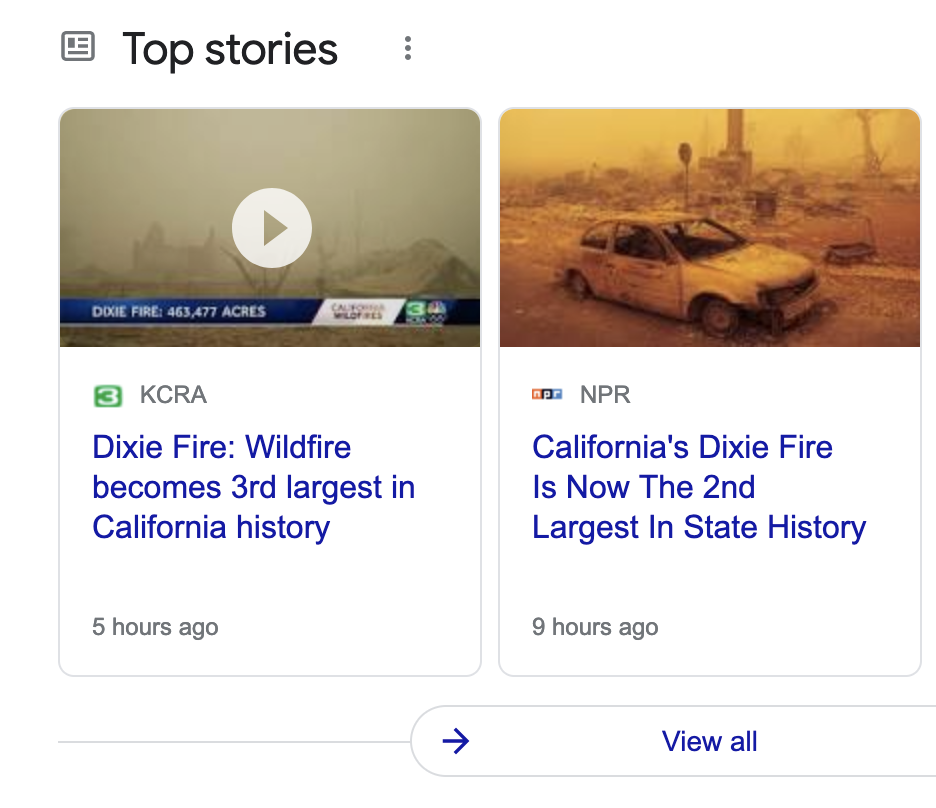Click the 5 hours ago timestamp
This screenshot has height=808, width=936.
point(155,627)
